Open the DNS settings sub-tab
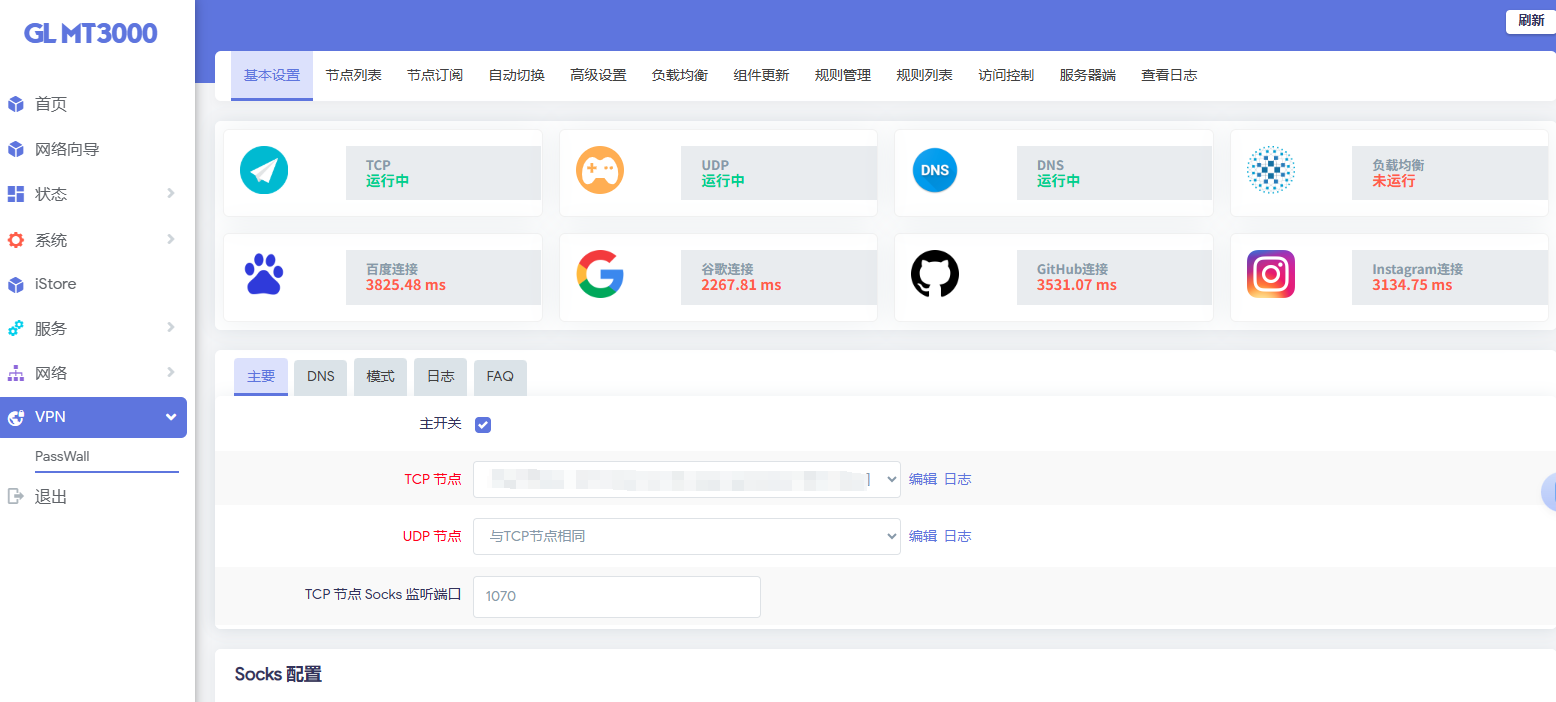This screenshot has width=1556, height=702. click(321, 377)
